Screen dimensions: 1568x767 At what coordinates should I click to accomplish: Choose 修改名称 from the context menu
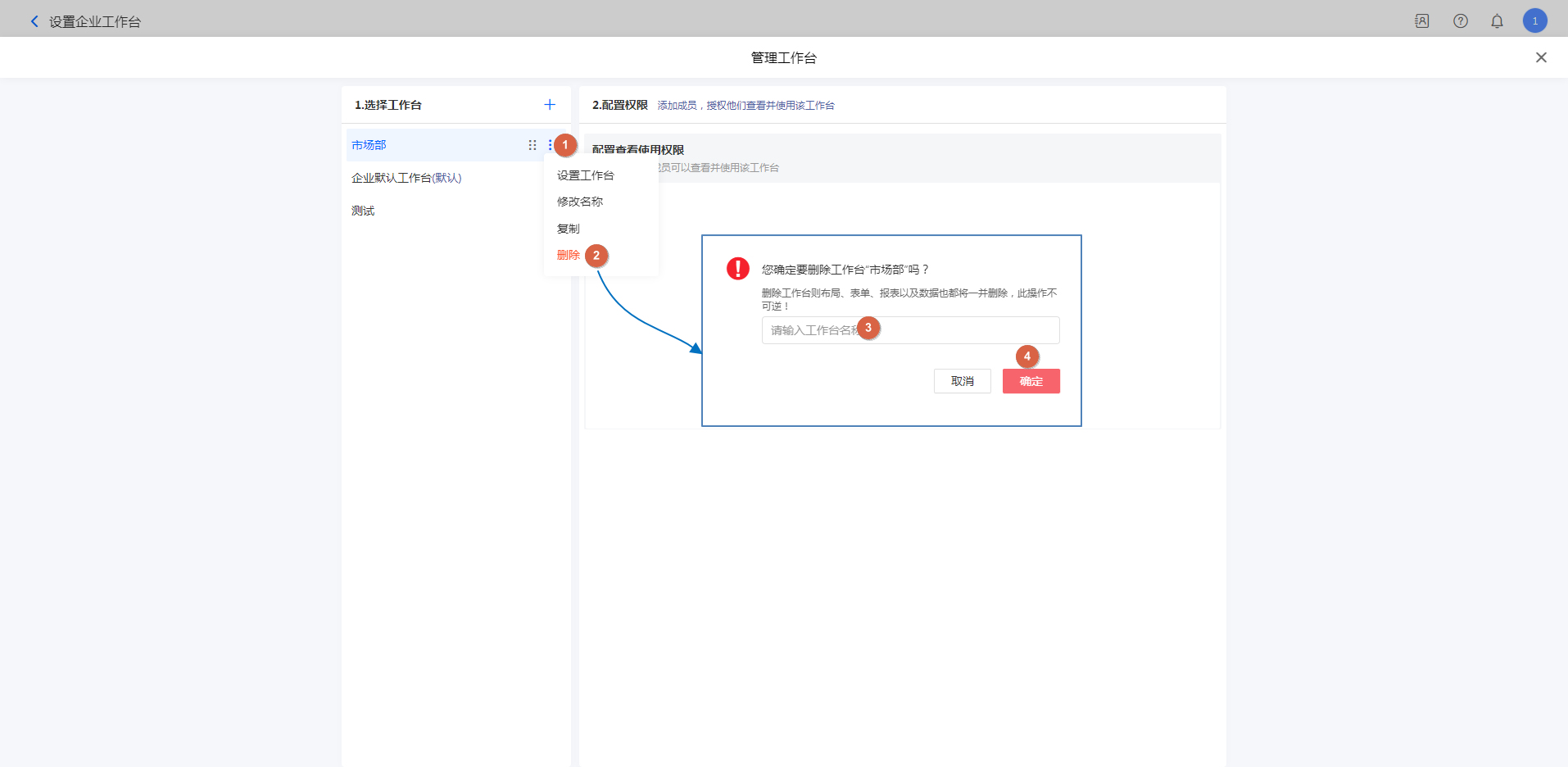coord(580,202)
